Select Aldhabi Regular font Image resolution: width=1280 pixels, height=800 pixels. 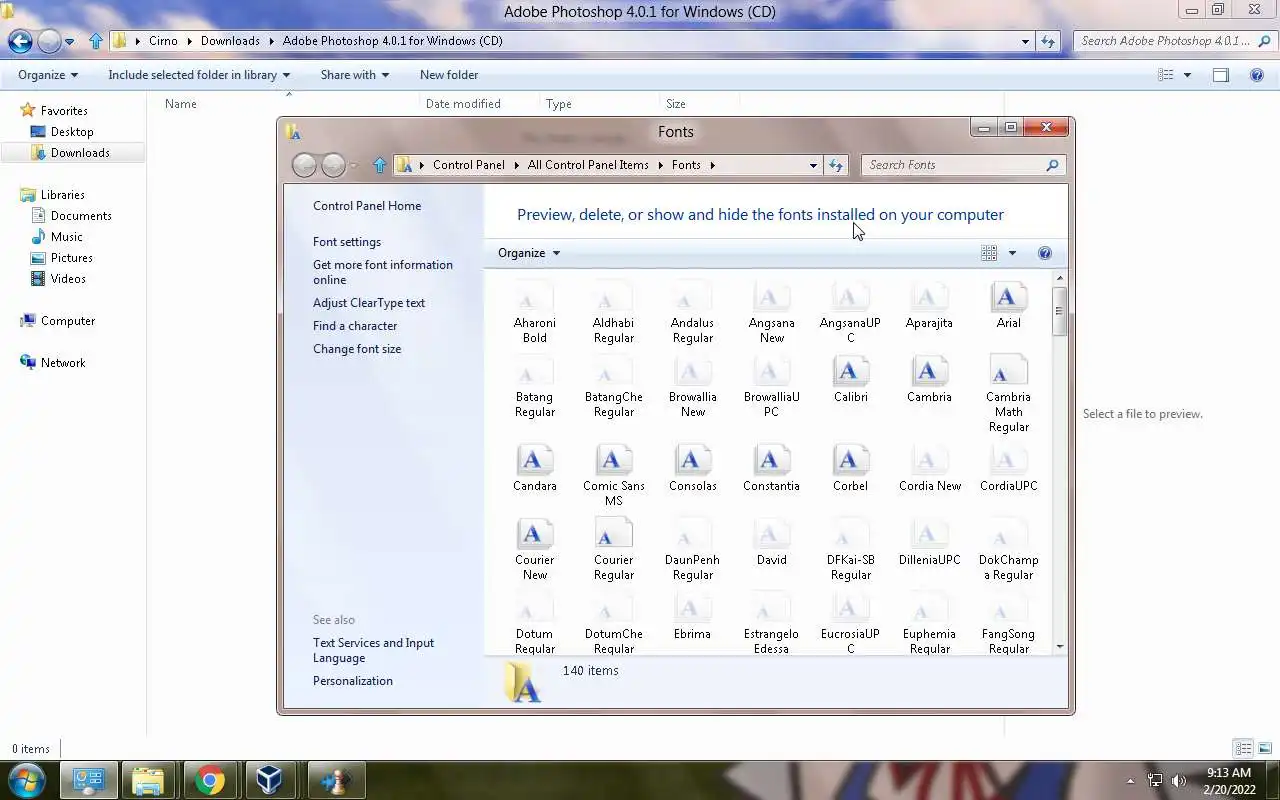[x=613, y=313]
